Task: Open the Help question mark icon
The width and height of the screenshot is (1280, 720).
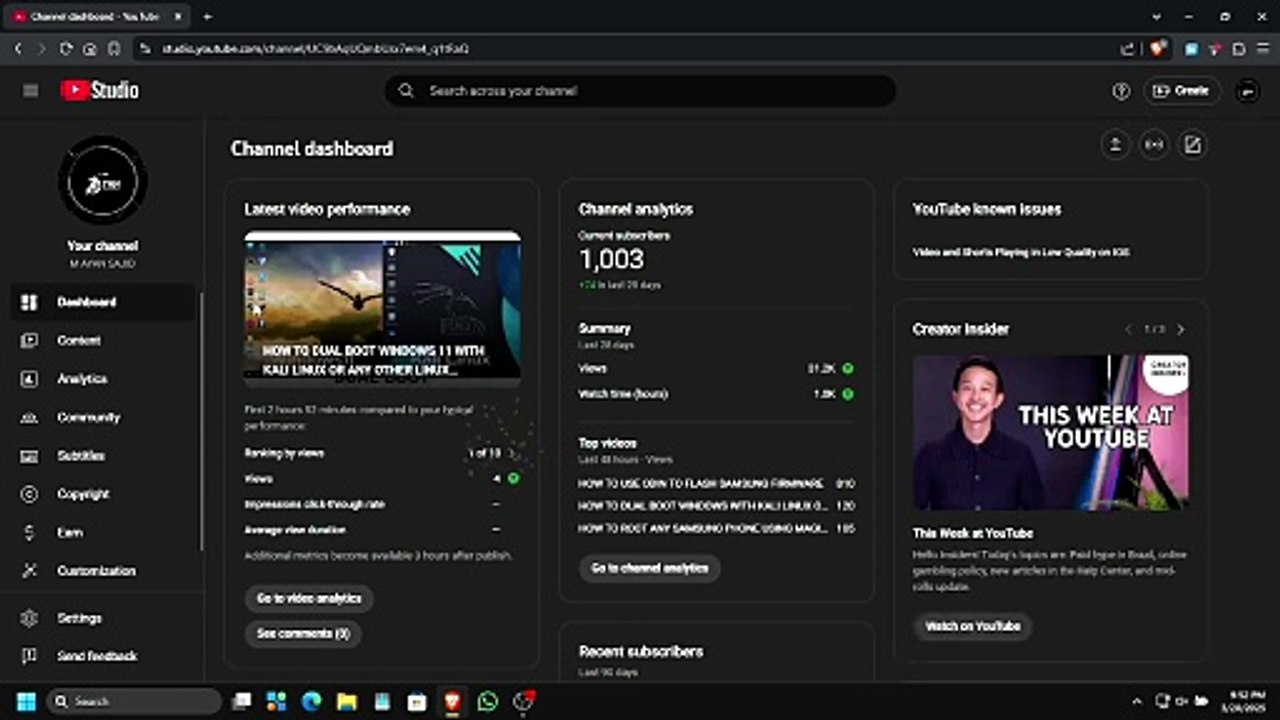Action: click(x=1121, y=91)
